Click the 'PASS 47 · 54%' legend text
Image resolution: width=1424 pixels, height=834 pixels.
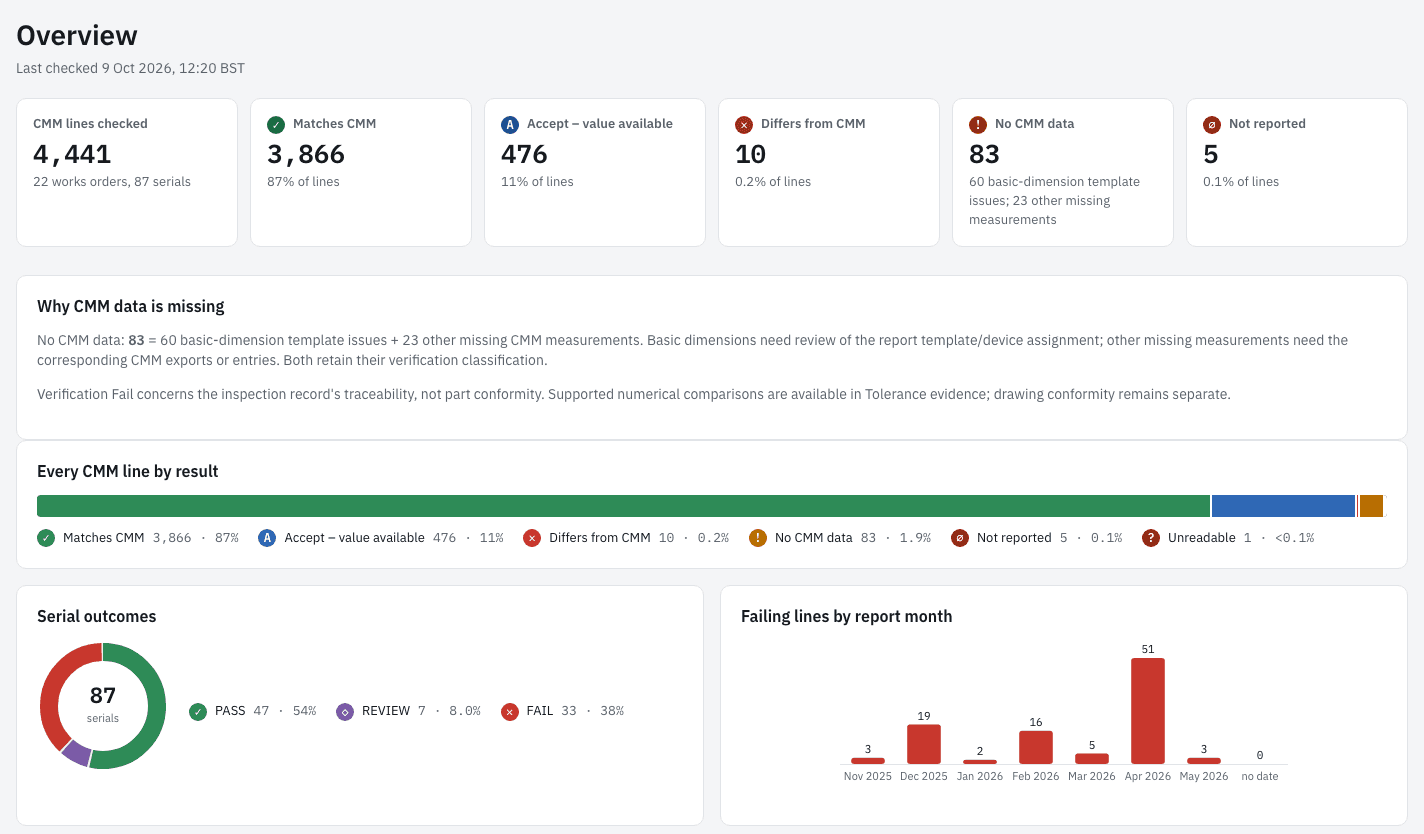(266, 711)
